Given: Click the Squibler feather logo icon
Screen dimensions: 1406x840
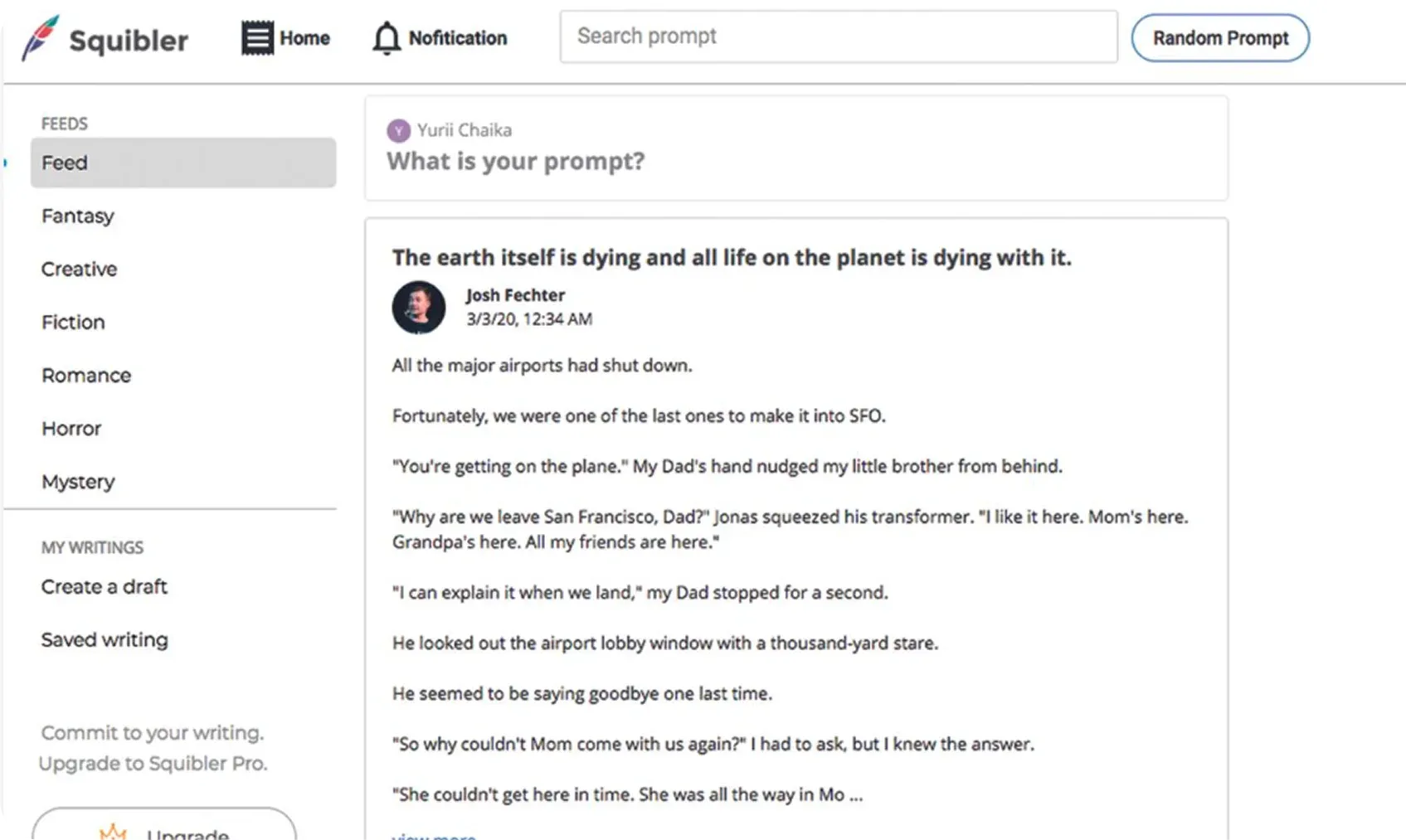Looking at the screenshot, I should tap(40, 38).
